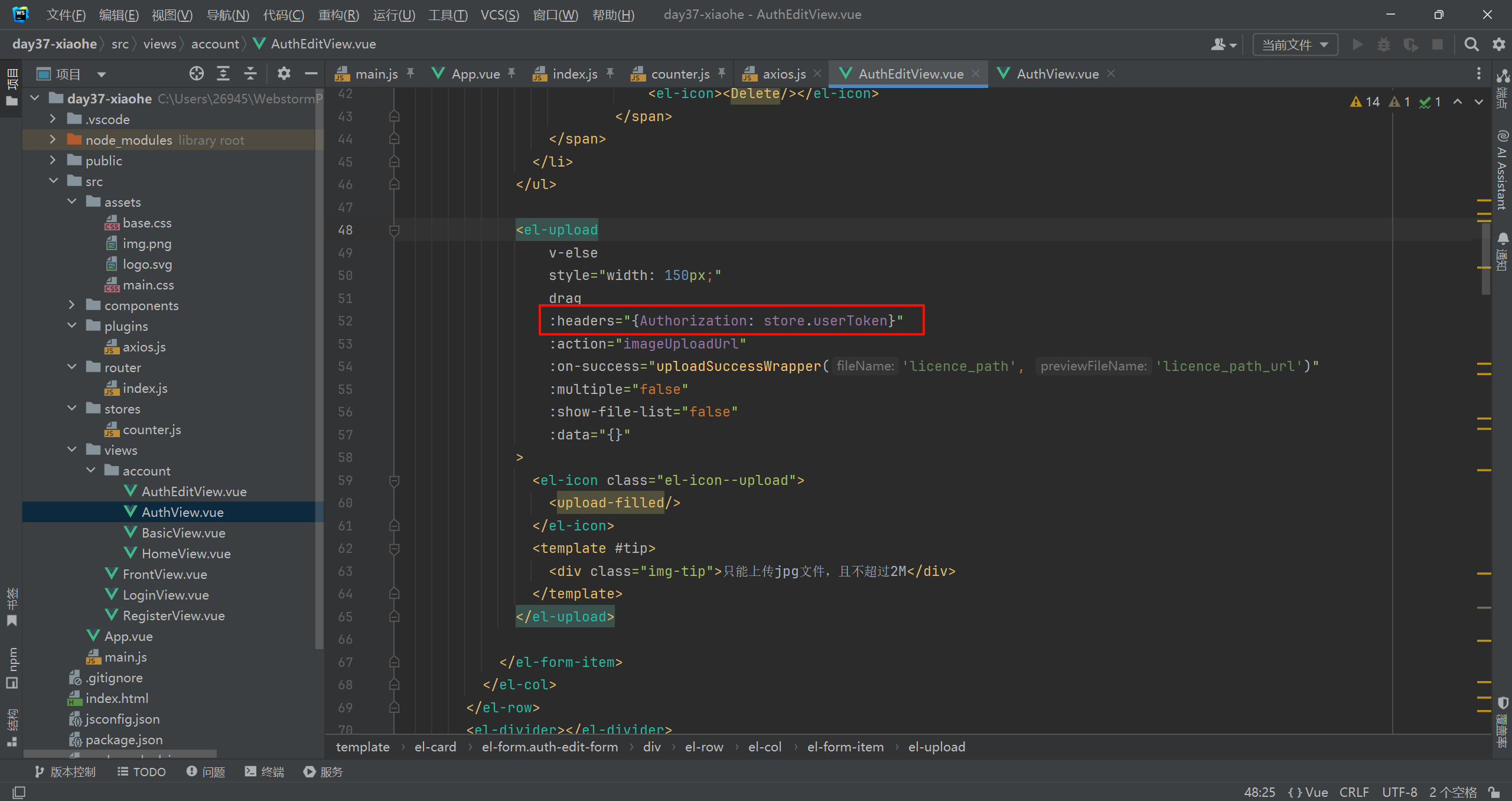Expand the .vscode folder
The height and width of the screenshot is (801, 1512).
click(x=53, y=119)
